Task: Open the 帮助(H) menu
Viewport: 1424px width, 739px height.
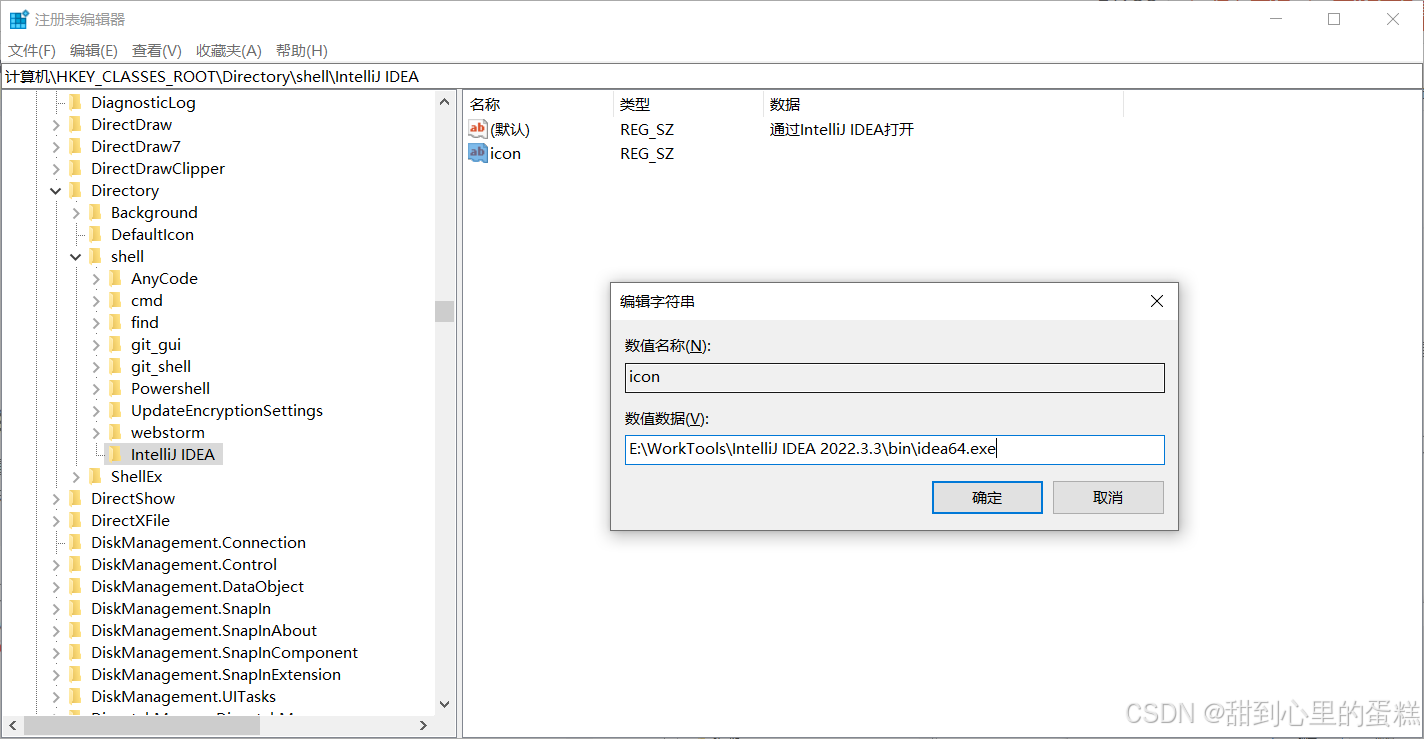Action: [301, 50]
